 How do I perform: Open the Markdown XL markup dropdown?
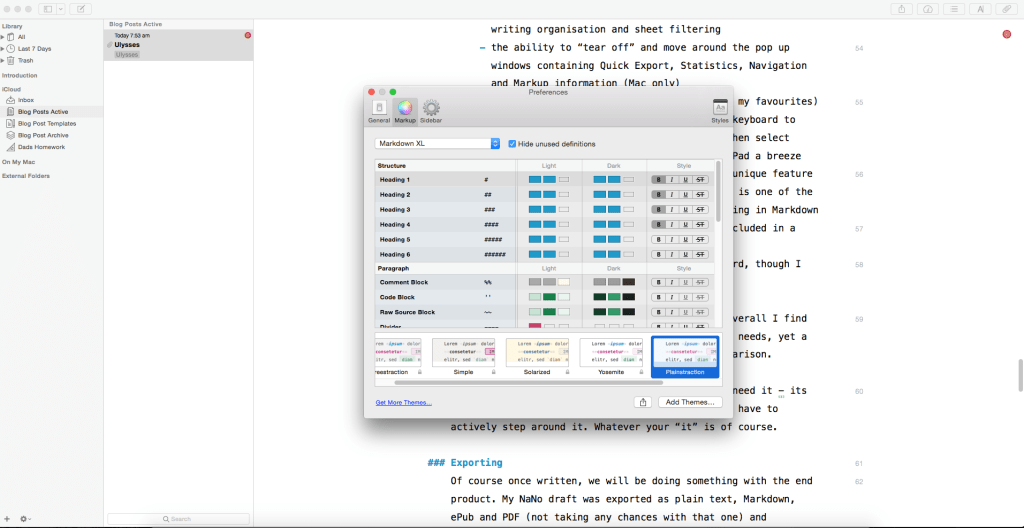[x=438, y=144]
